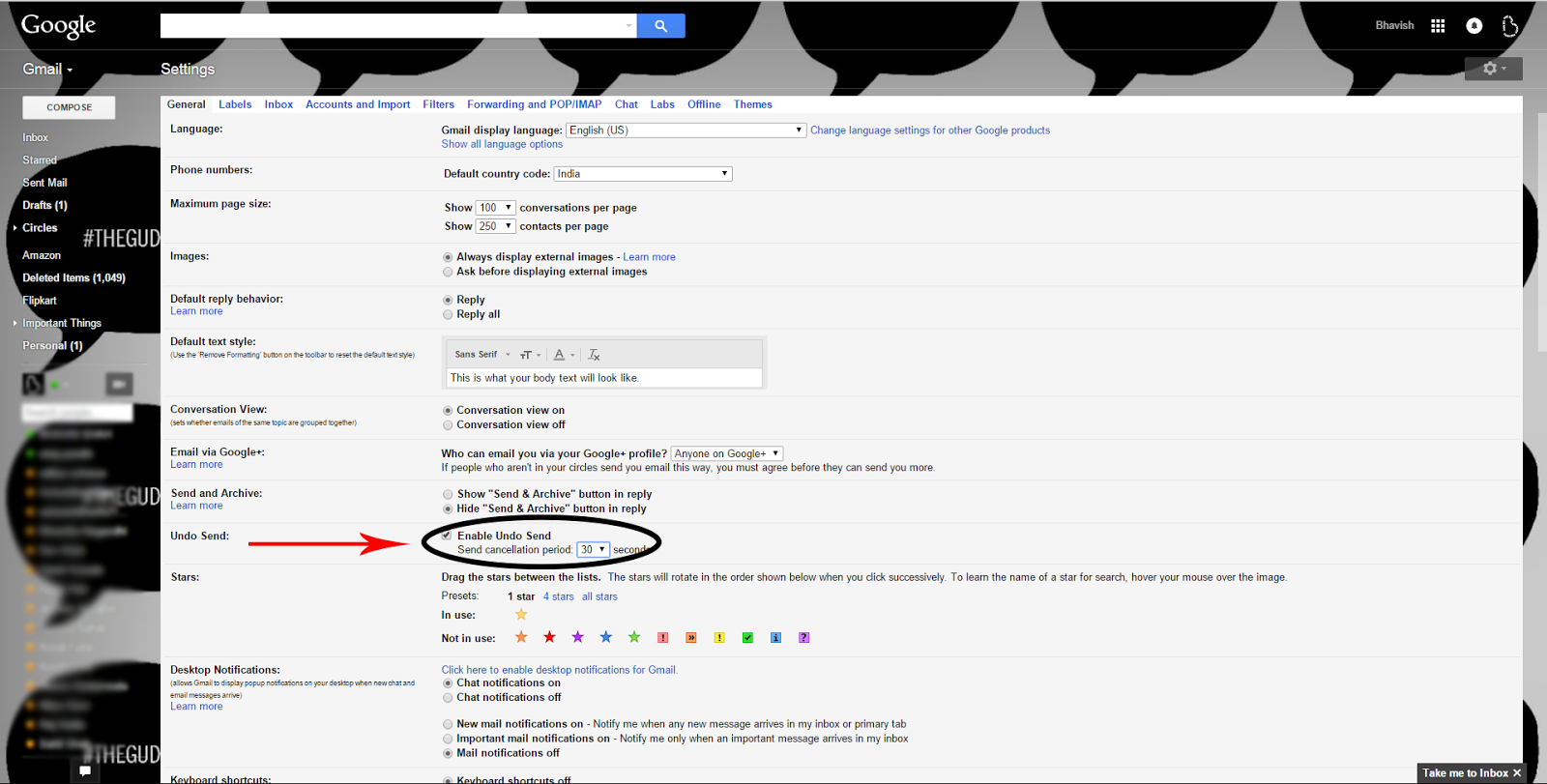1547x784 pixels.
Task: Open the Drafts (1) folder
Action: pyautogui.click(x=45, y=205)
